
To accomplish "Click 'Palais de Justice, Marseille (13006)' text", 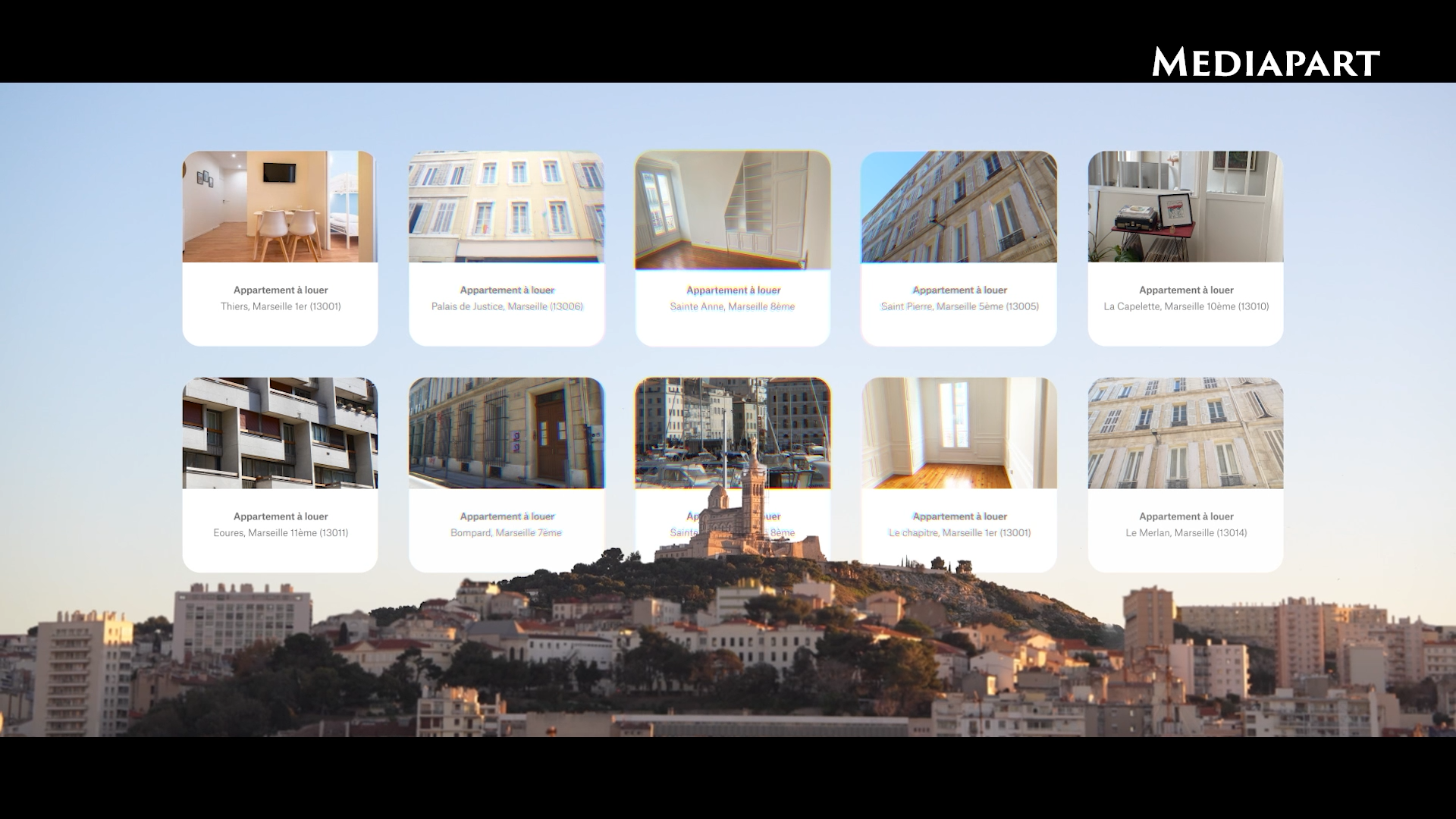I will [507, 306].
